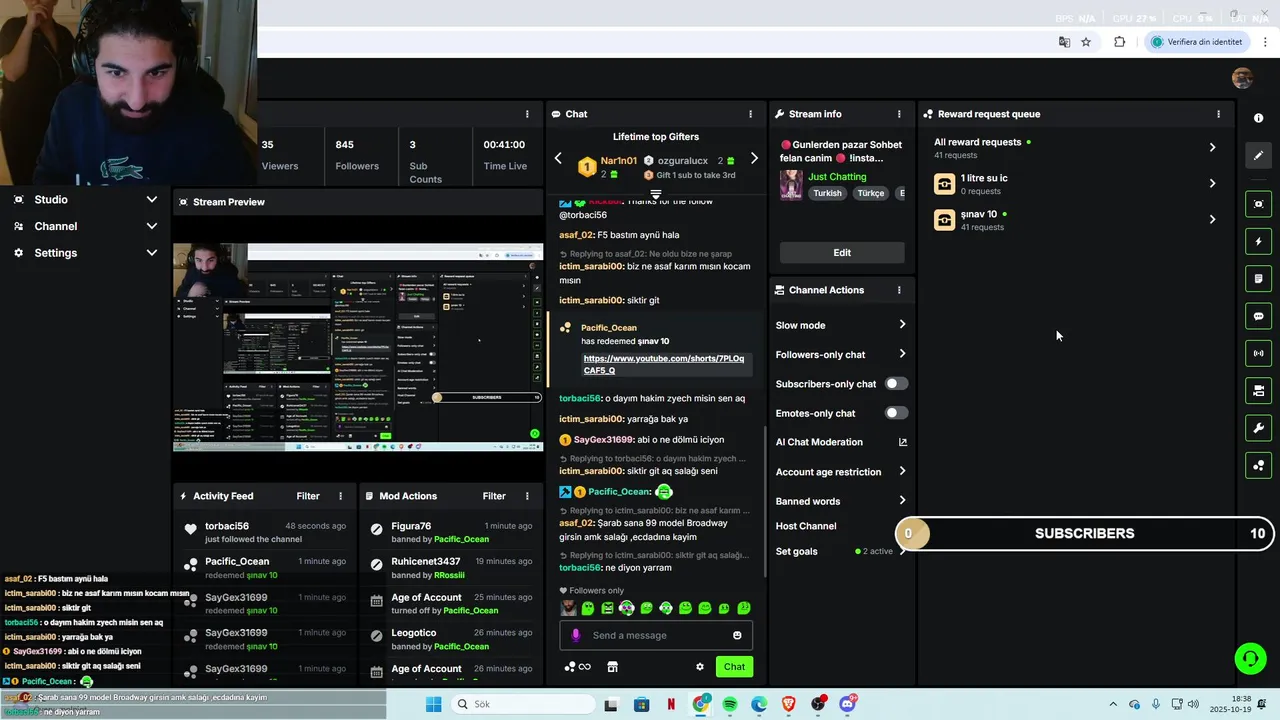1280x720 pixels.
Task: Click the Turkish tag in Stream info
Action: [x=827, y=193]
